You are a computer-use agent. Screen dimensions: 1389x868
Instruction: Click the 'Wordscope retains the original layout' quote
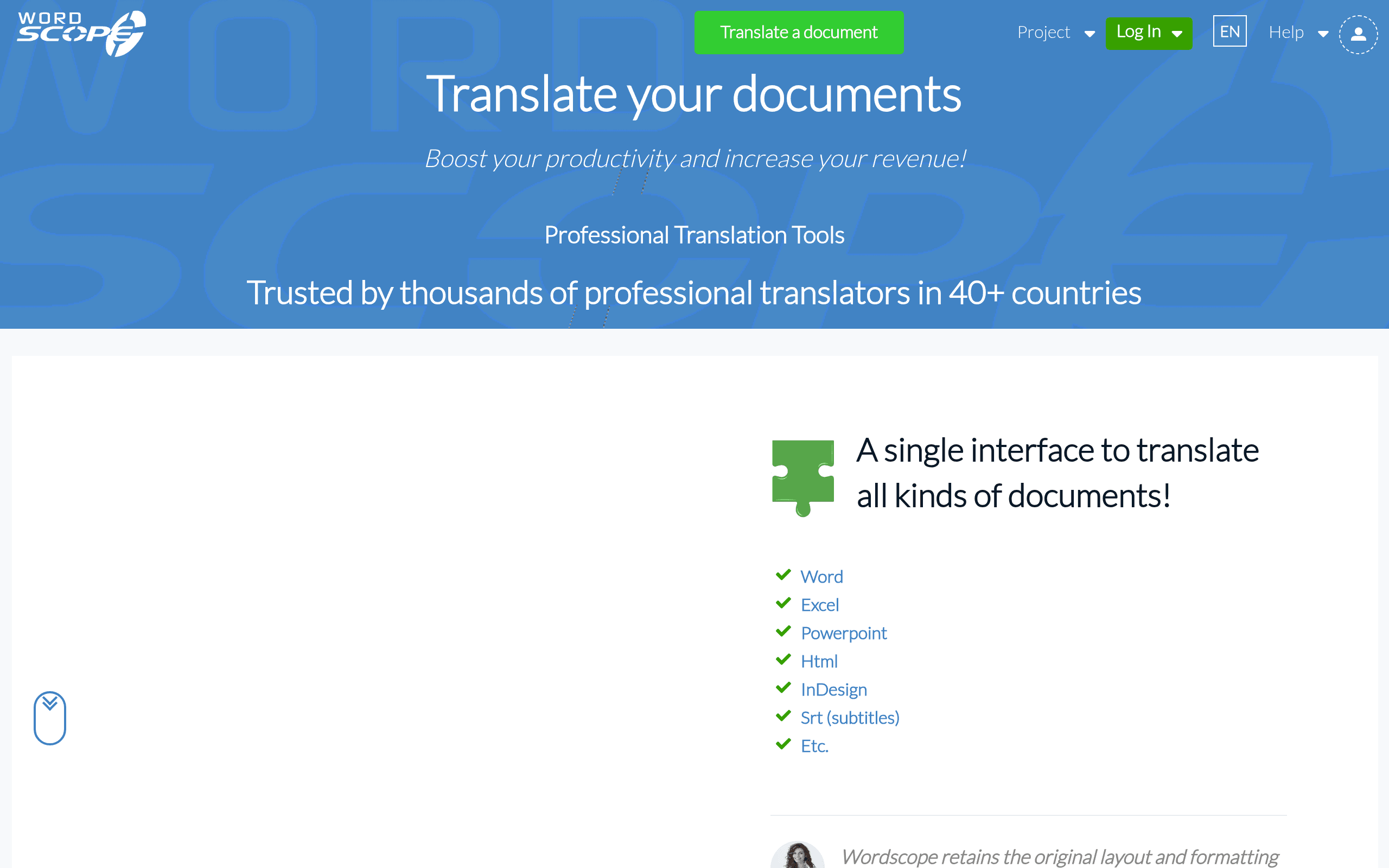point(1060,857)
